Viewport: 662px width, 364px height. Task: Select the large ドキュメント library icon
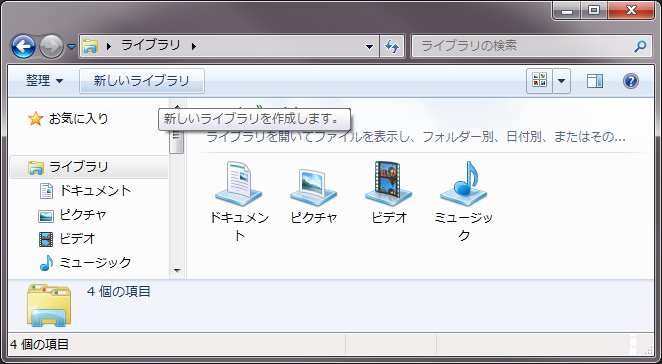tap(239, 183)
